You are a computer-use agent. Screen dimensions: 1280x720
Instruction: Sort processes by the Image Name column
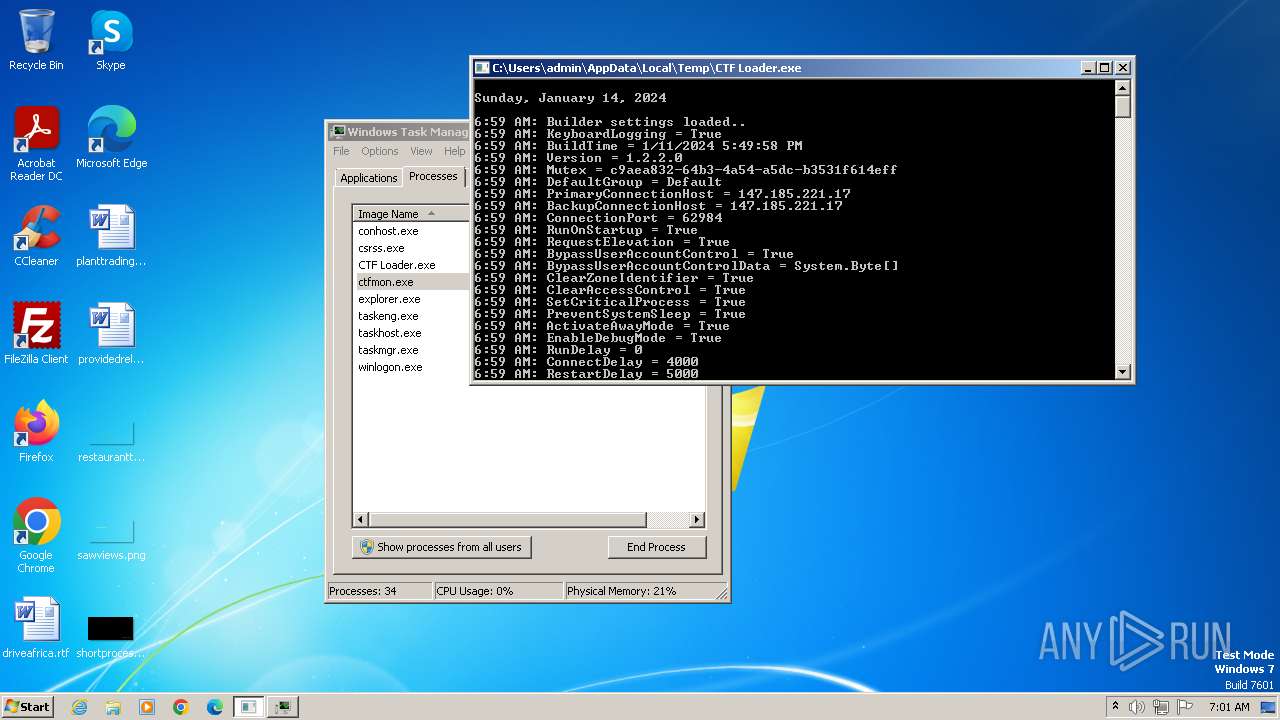click(x=411, y=214)
